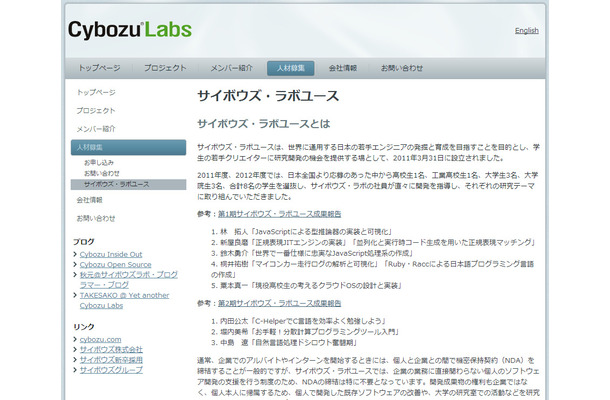Open トップページ in the top navigation bar
This screenshot has height=400, width=610.
pyautogui.click(x=99, y=68)
